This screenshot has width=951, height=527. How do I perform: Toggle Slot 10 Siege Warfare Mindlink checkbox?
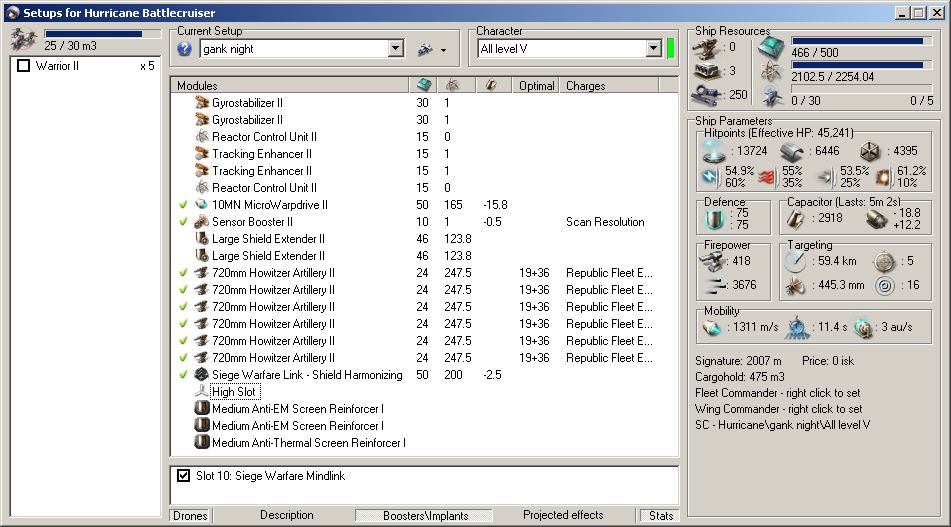183,475
